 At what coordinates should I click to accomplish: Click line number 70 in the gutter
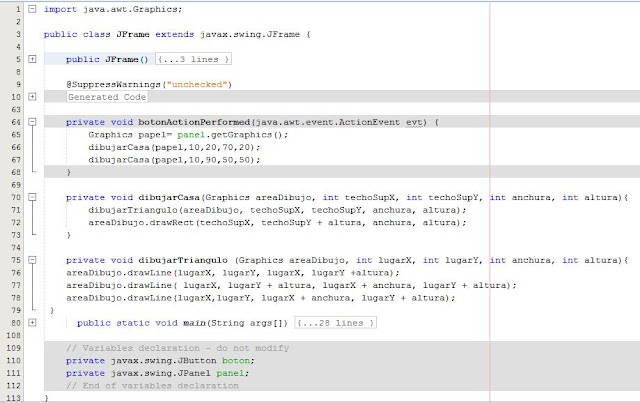(x=16, y=198)
